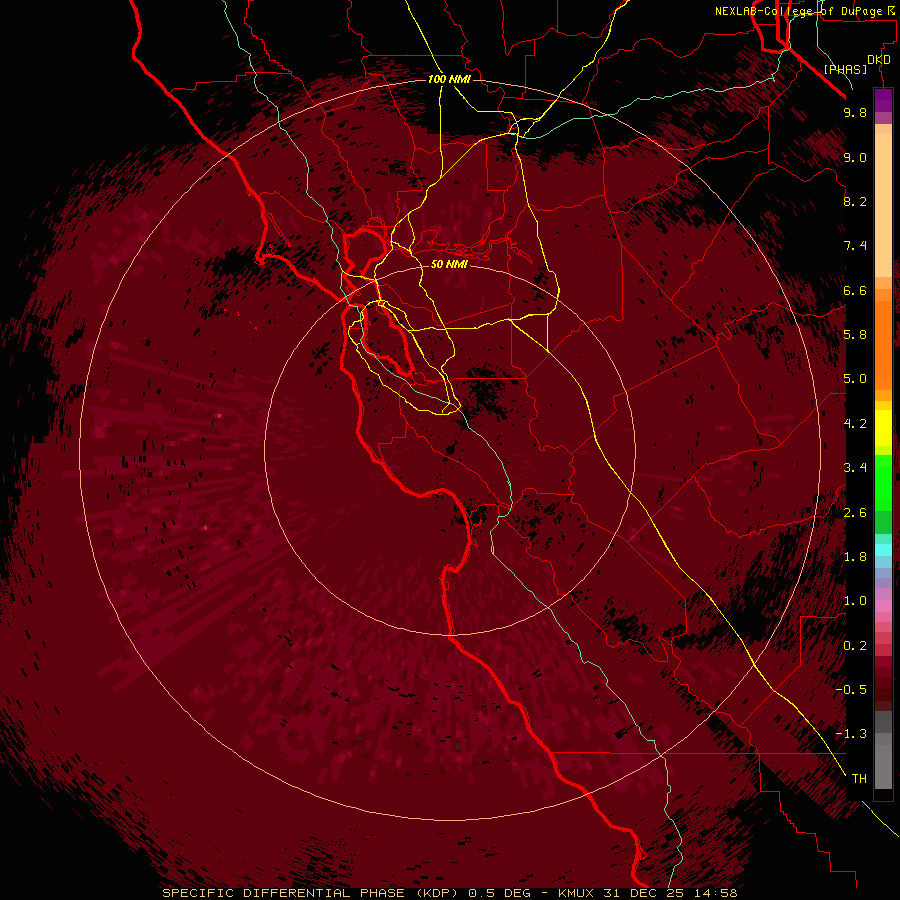Click the 1.0 scale value
Viewport: 900px width, 900px height.
pyautogui.click(x=855, y=601)
